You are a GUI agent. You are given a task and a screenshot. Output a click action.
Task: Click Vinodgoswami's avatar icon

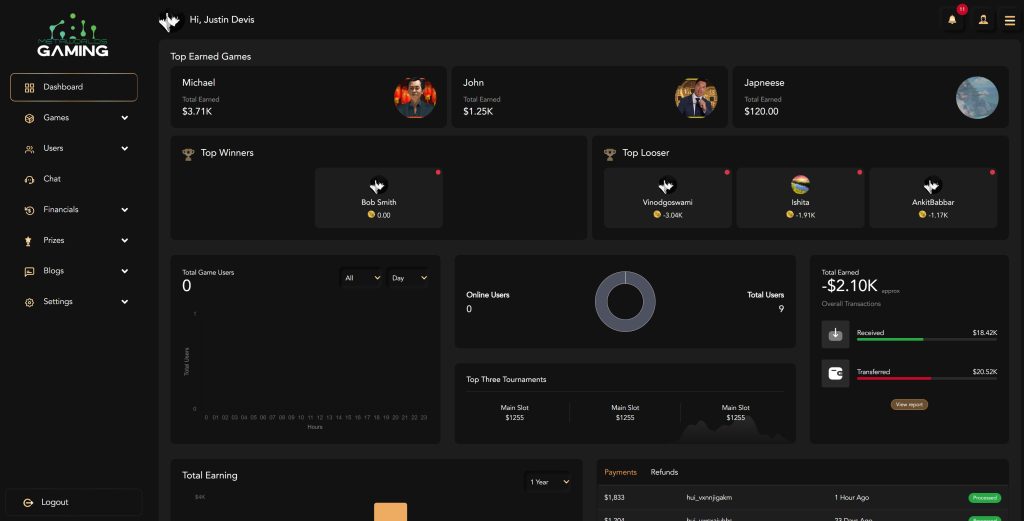667,185
